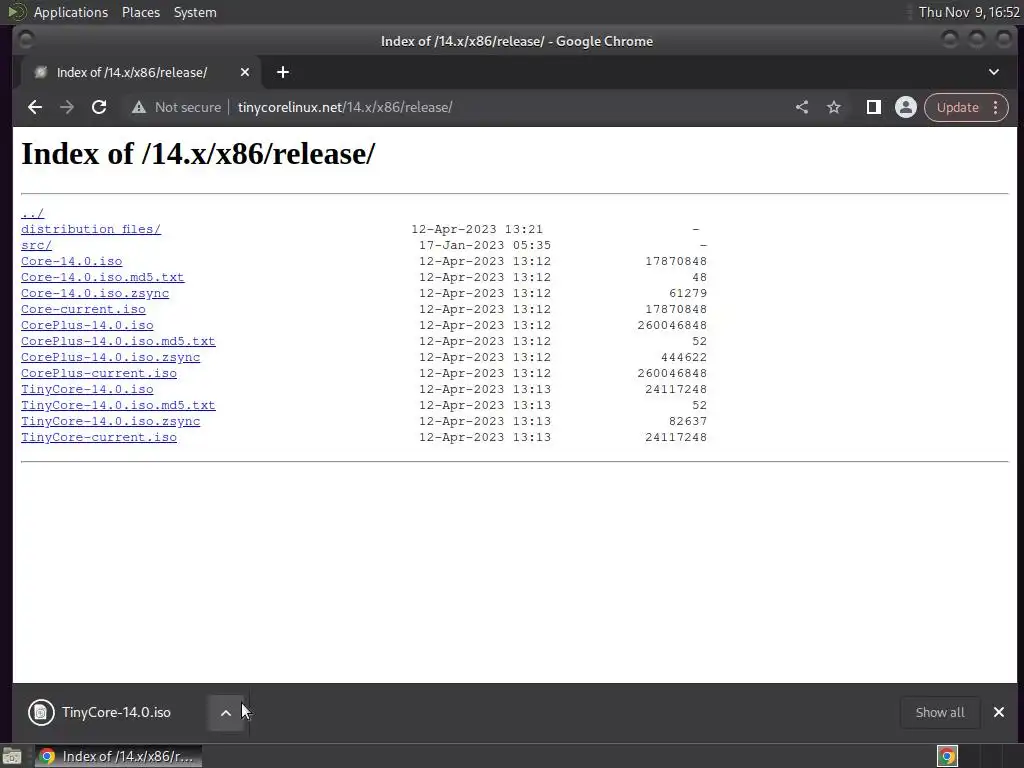Share this page via share icon
Viewport: 1024px width, 768px height.
point(802,107)
